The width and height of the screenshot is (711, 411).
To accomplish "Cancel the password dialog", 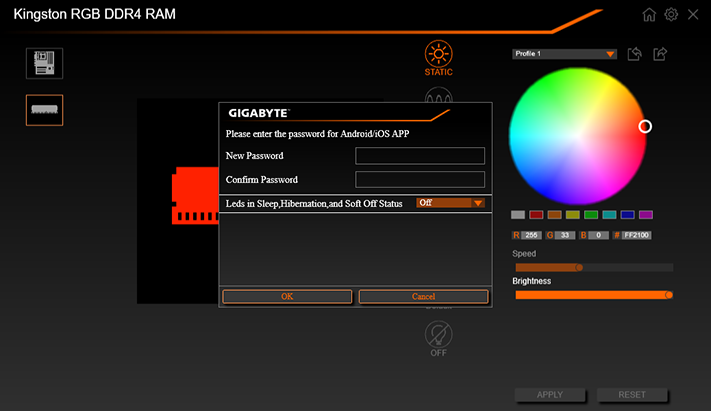I will pos(424,296).
